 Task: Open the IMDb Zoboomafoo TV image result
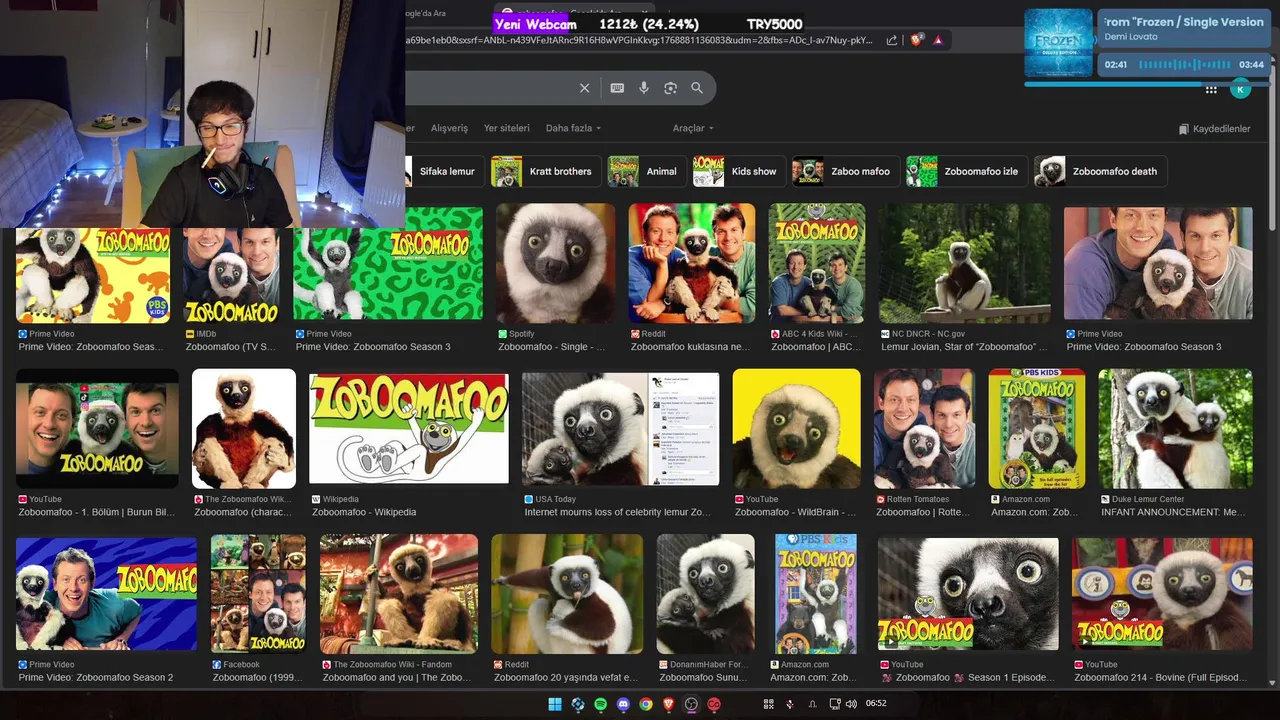(232, 275)
